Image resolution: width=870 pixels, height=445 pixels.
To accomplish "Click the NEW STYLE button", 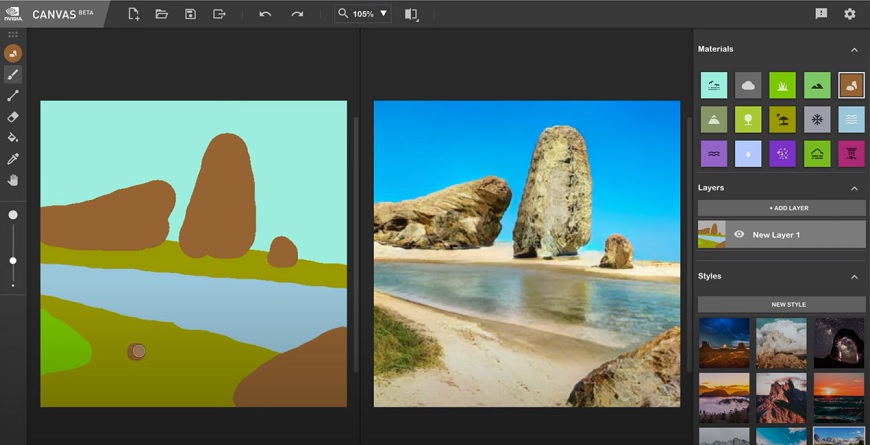I will pyautogui.click(x=781, y=304).
